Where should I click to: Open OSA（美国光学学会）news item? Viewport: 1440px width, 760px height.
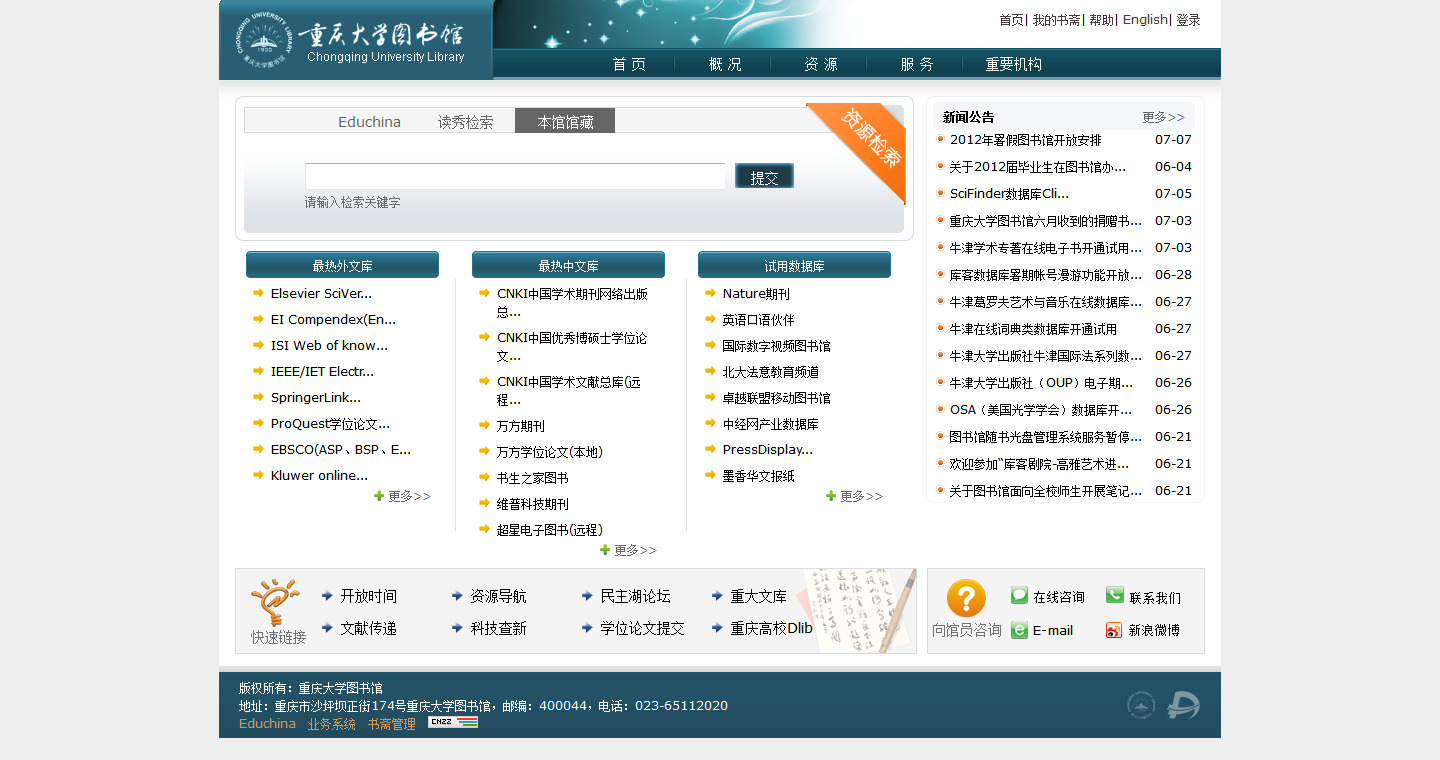[x=1041, y=410]
